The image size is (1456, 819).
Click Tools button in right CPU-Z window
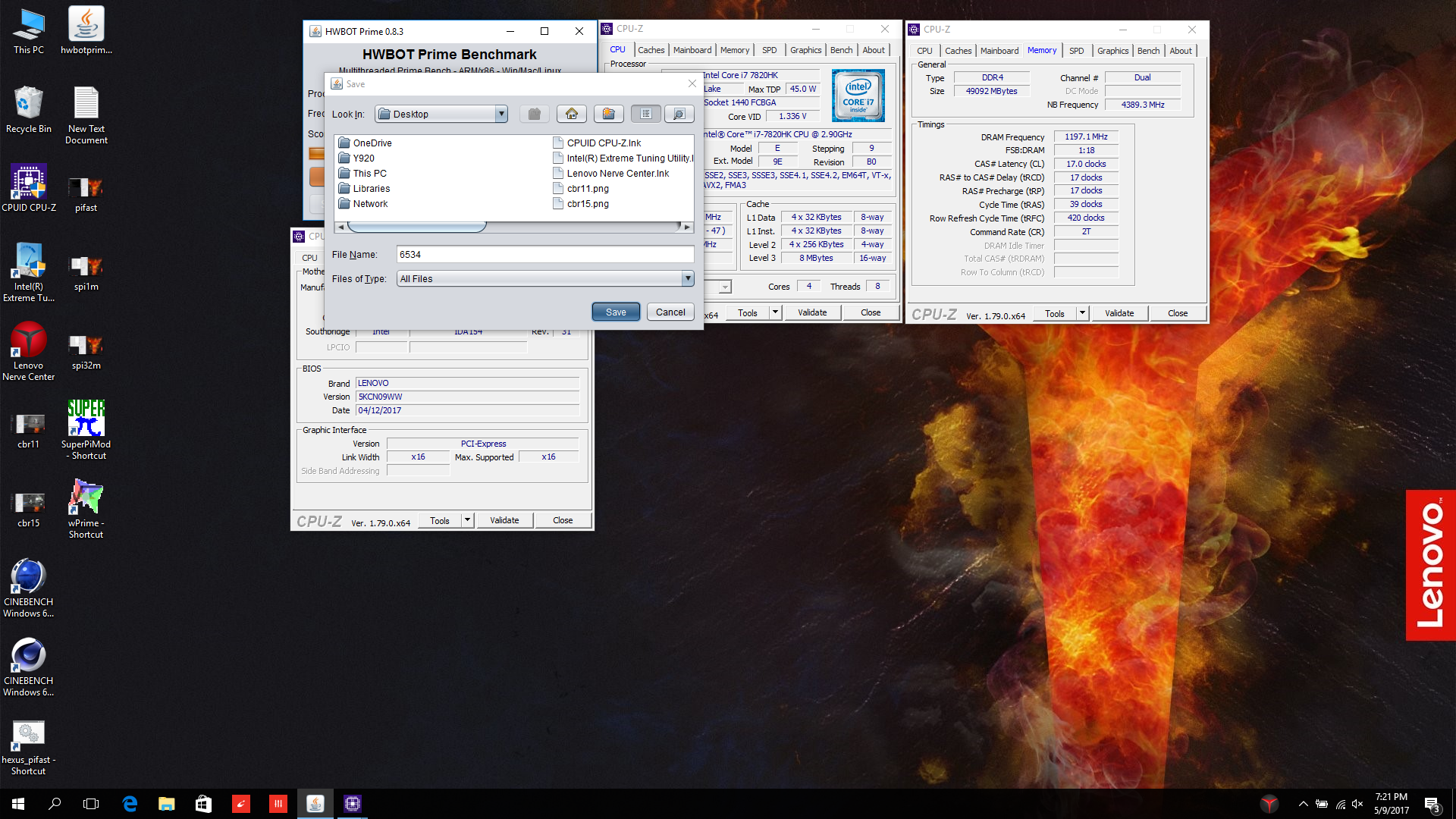click(1054, 313)
